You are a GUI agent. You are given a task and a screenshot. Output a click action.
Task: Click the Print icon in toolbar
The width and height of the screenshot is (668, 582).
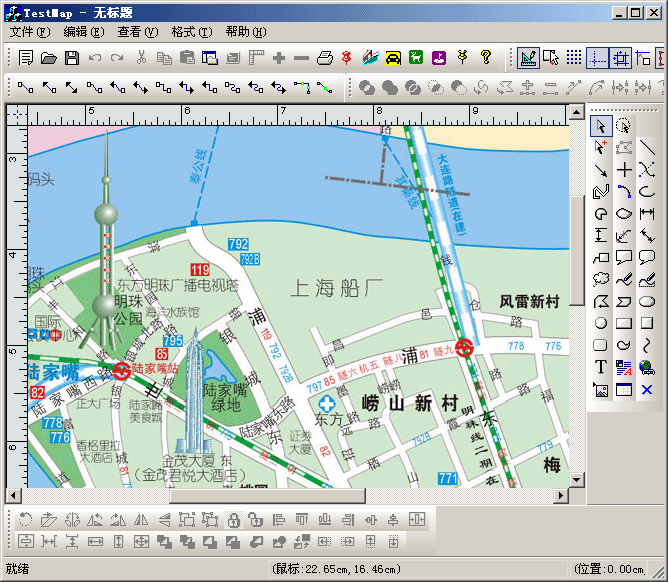tap(325, 58)
